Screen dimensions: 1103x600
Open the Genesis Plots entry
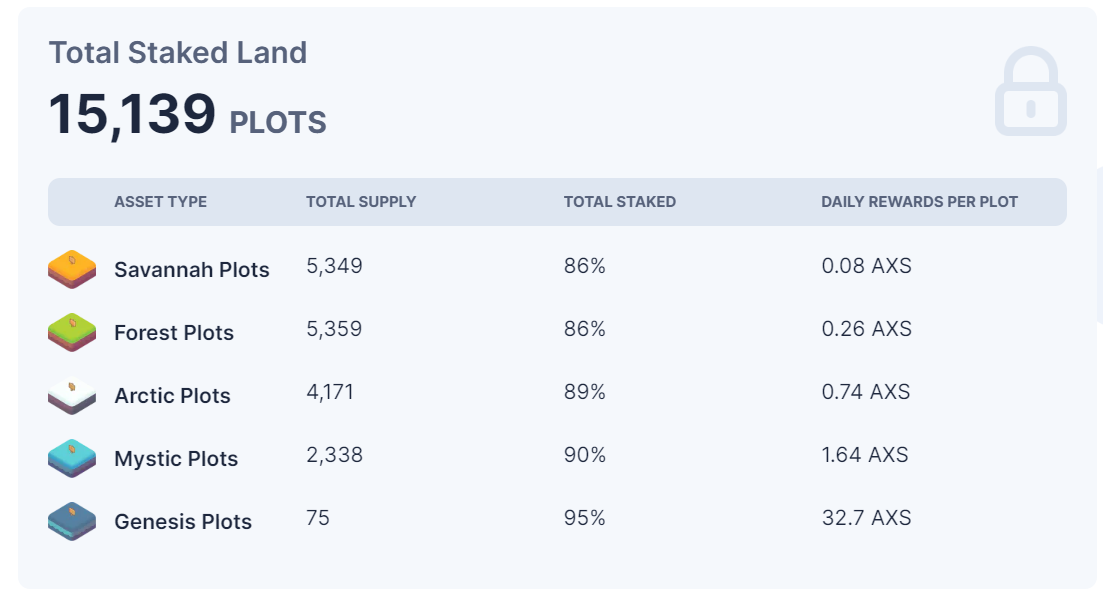(183, 521)
